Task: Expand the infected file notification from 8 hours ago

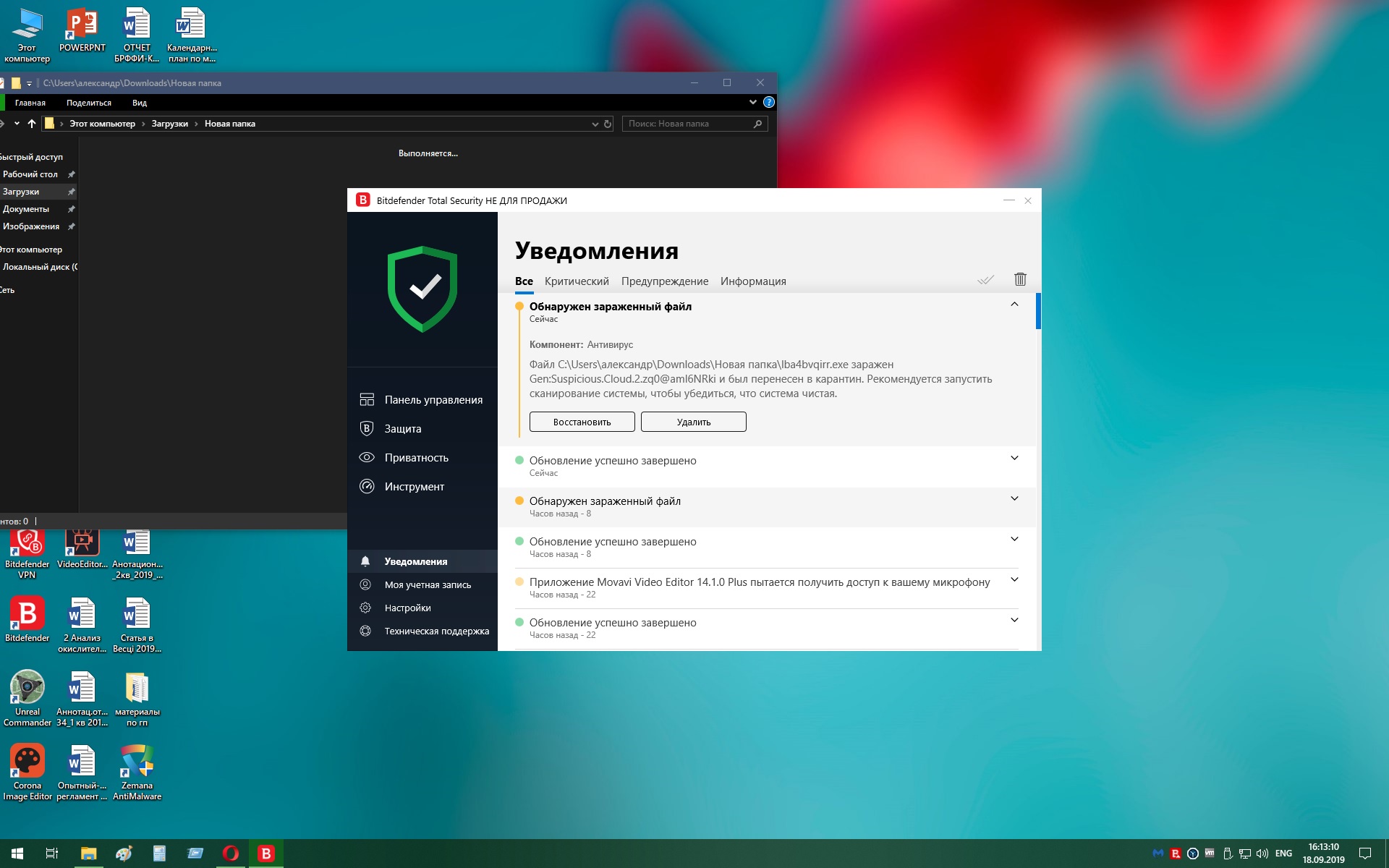Action: (1014, 498)
